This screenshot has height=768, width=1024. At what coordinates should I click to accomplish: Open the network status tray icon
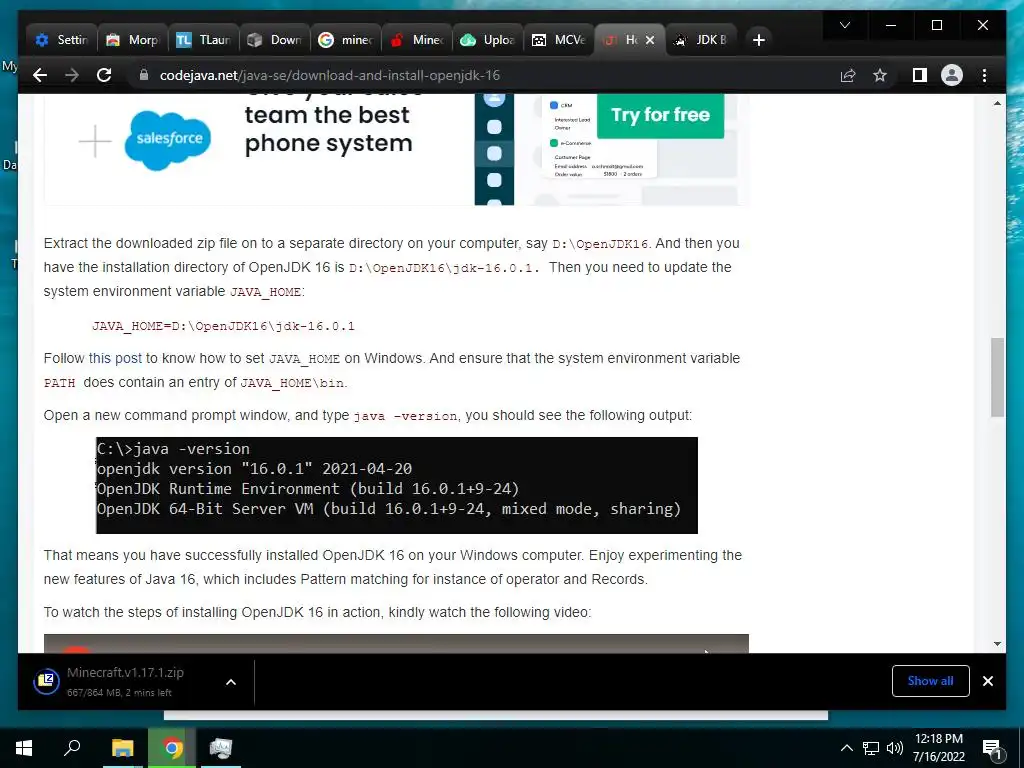pyautogui.click(x=871, y=748)
